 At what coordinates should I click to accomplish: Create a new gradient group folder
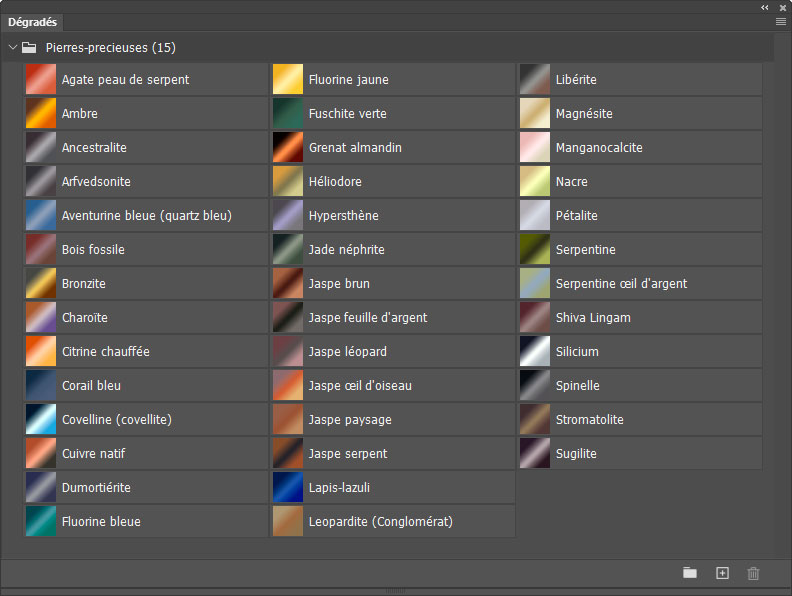pos(690,573)
